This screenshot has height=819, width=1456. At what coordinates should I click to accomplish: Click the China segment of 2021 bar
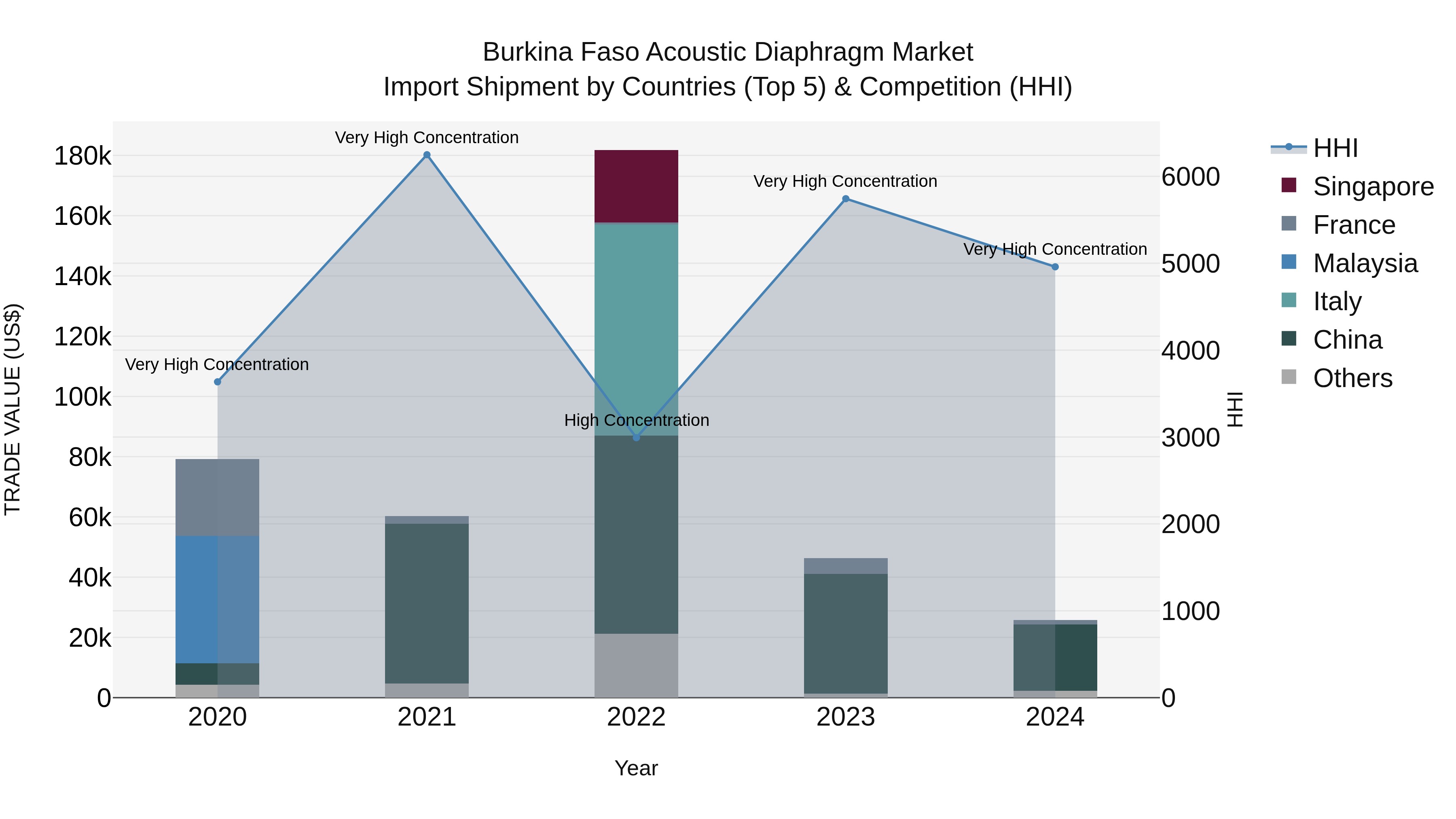[427, 604]
